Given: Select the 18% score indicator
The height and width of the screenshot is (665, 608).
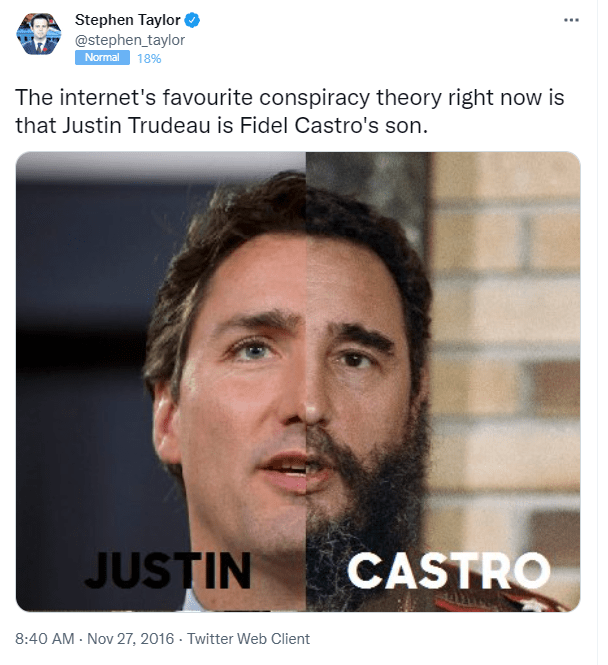Looking at the screenshot, I should [149, 59].
